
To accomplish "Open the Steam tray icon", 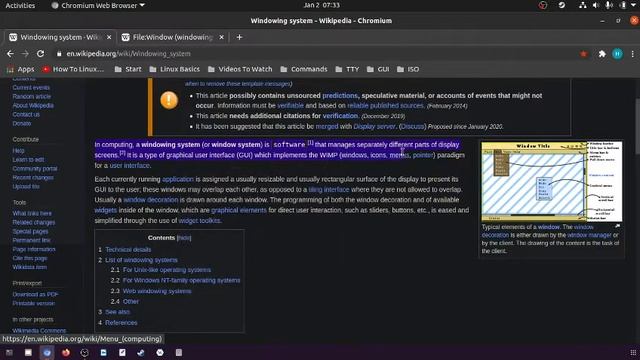I will [x=562, y=5].
